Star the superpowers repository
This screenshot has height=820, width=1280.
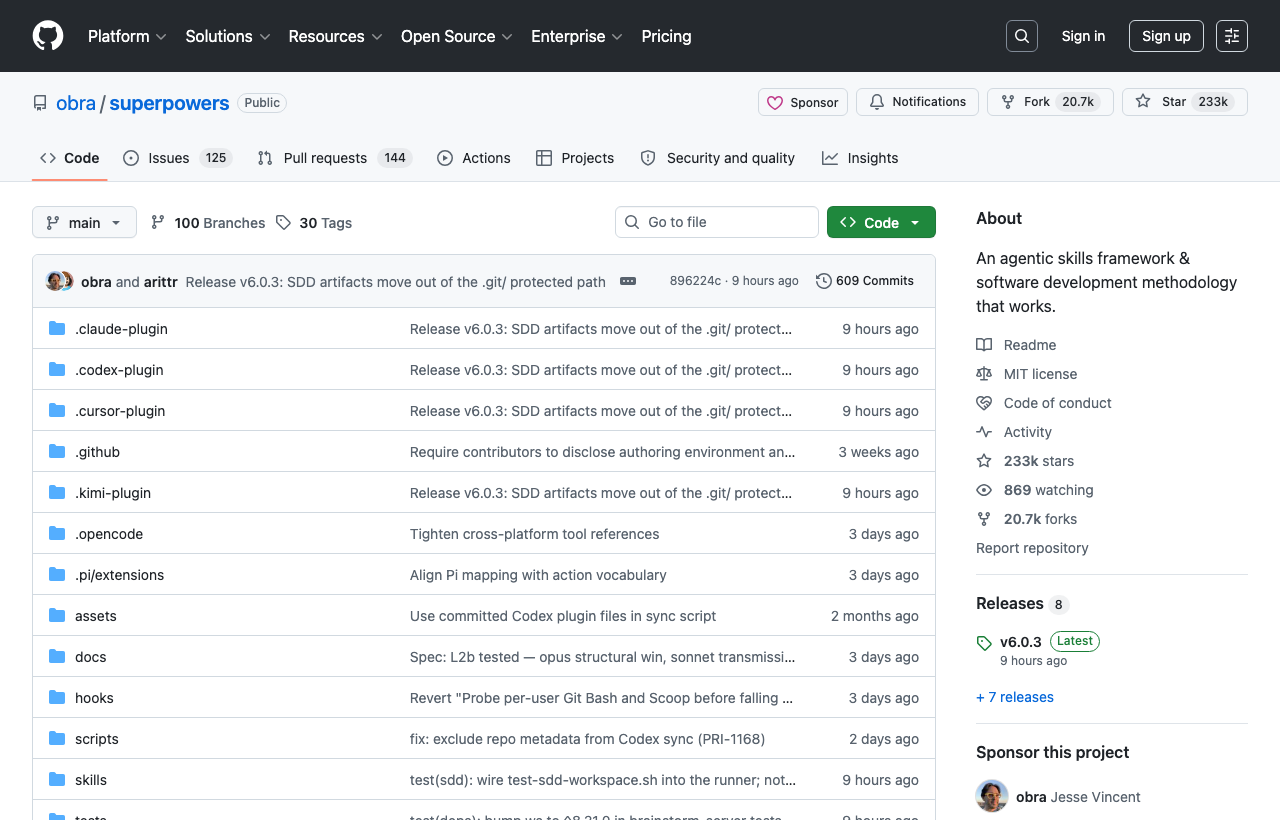pos(1185,102)
